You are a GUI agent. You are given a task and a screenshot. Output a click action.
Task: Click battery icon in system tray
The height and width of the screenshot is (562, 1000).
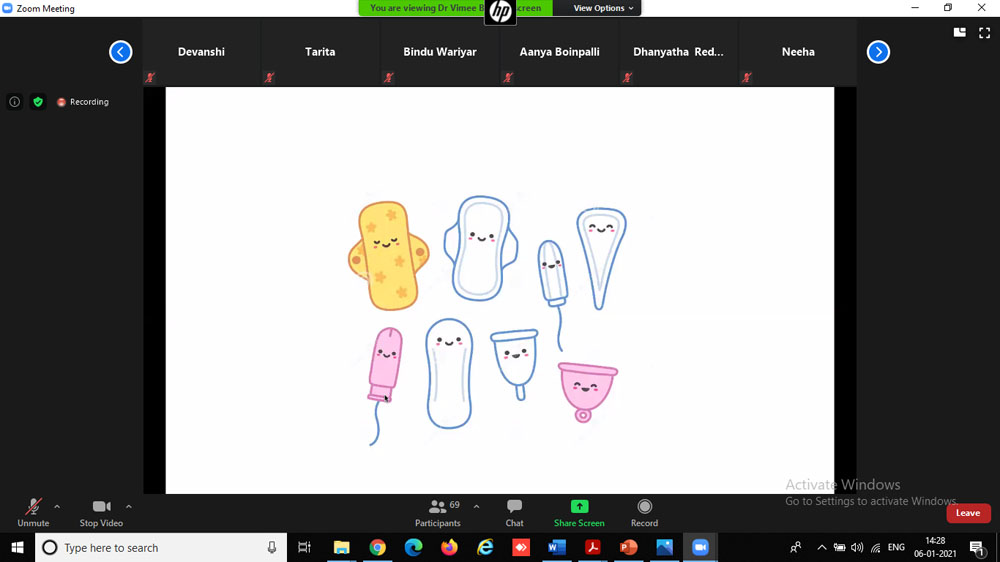839,547
